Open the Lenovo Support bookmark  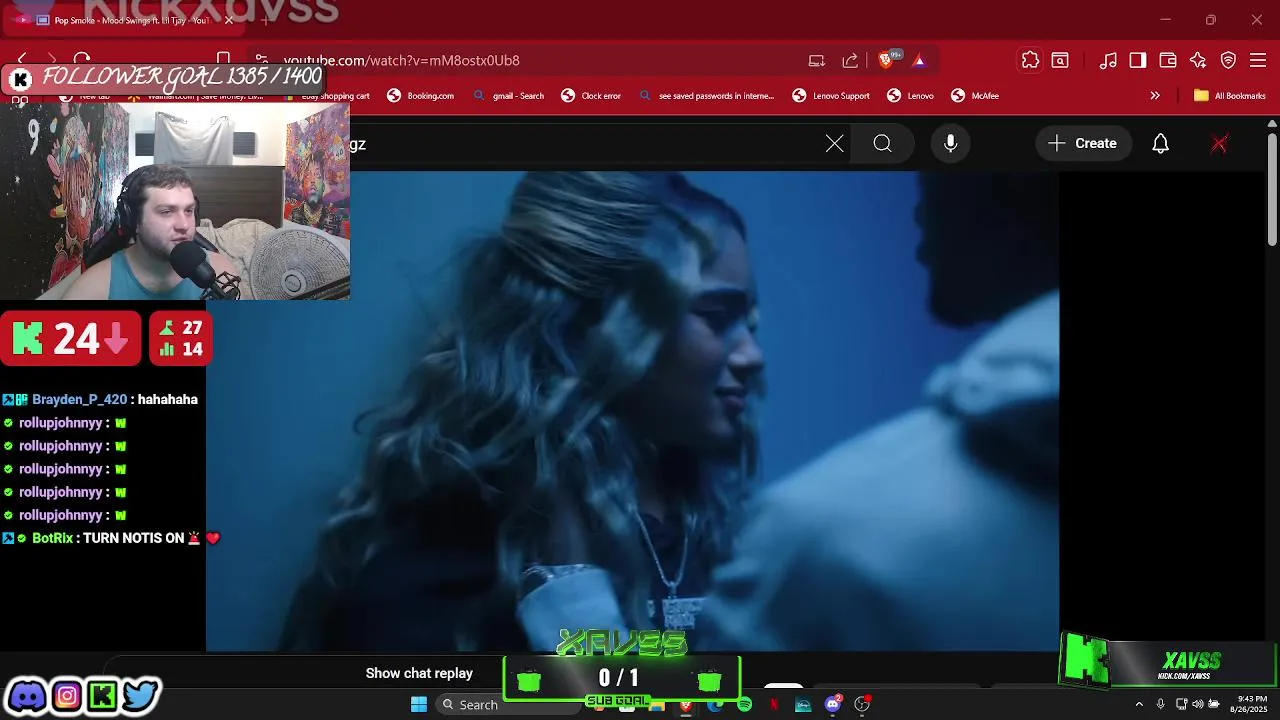tap(831, 96)
